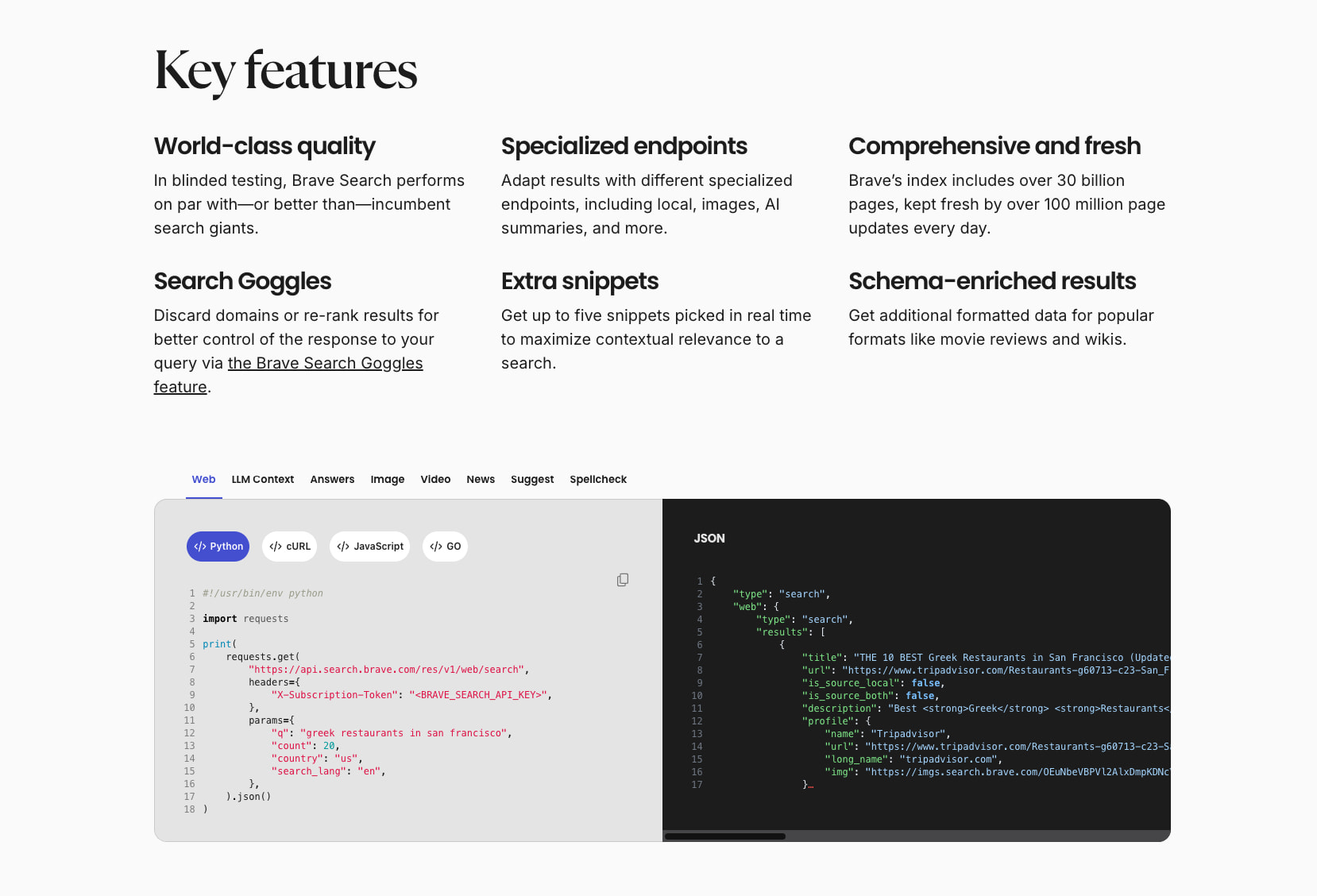Open the Suggest tab

pyautogui.click(x=532, y=479)
